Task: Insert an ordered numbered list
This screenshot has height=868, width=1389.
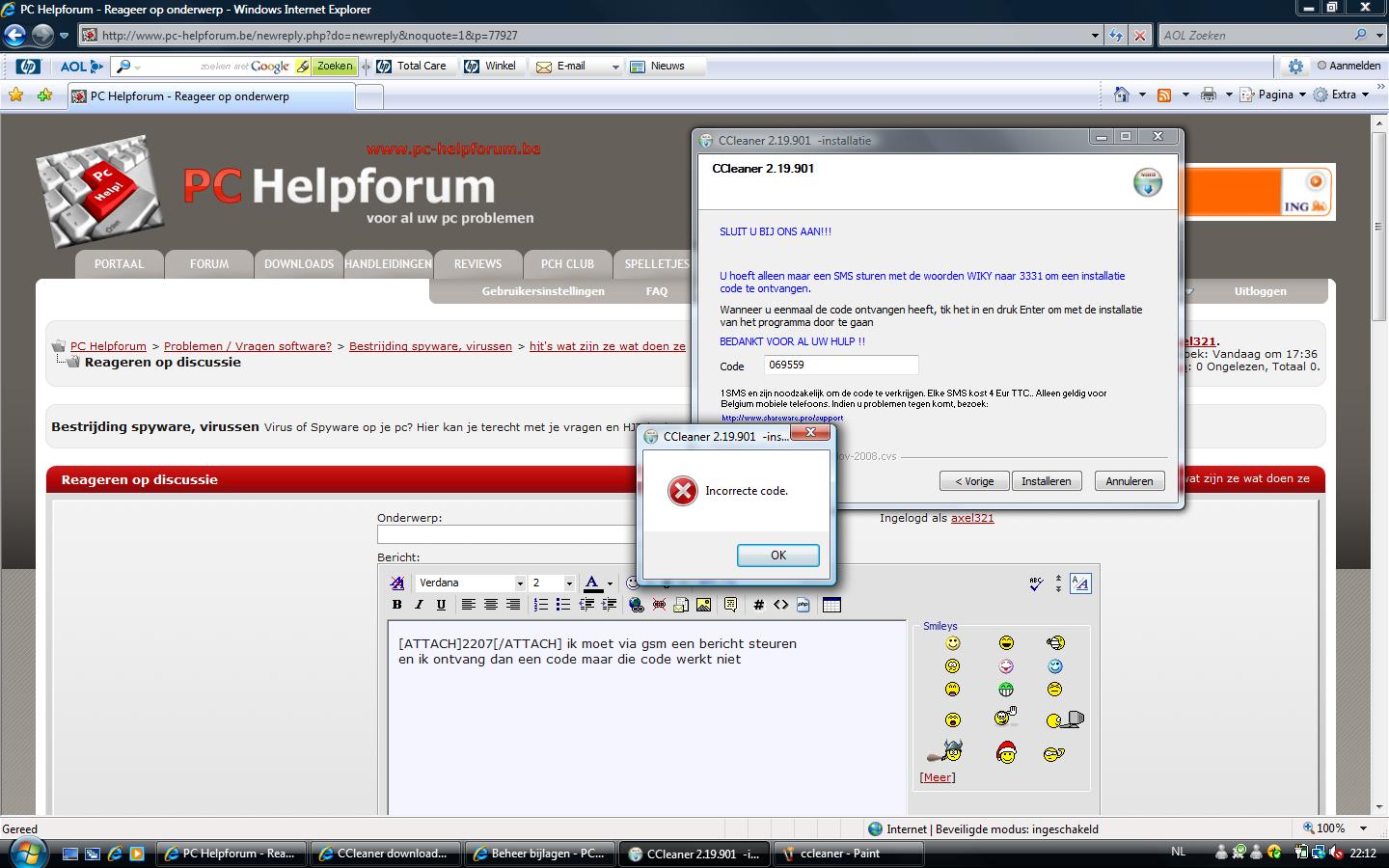Action: [x=540, y=605]
